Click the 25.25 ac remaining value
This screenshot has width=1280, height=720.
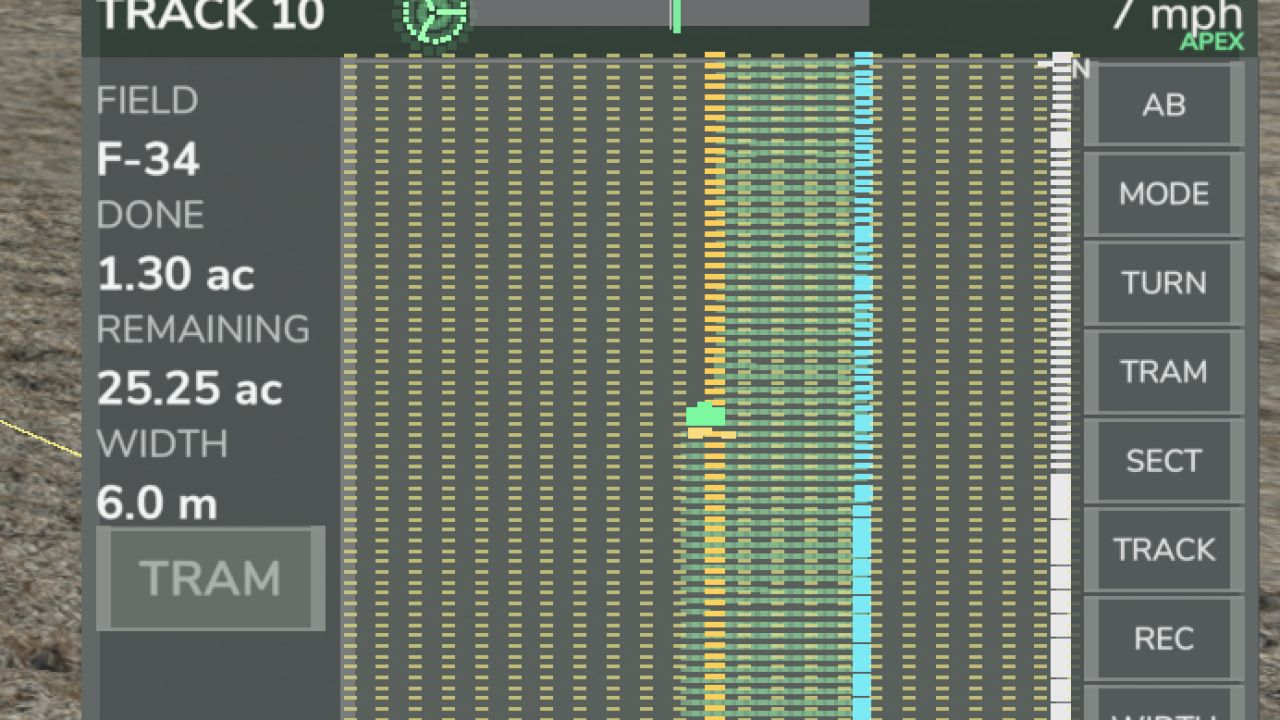point(189,388)
